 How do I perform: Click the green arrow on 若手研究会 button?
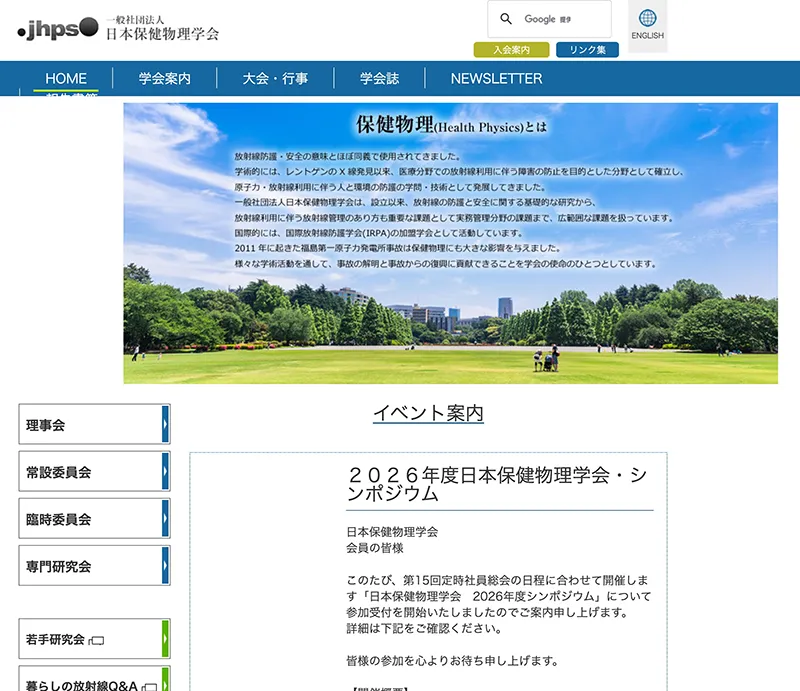click(165, 638)
